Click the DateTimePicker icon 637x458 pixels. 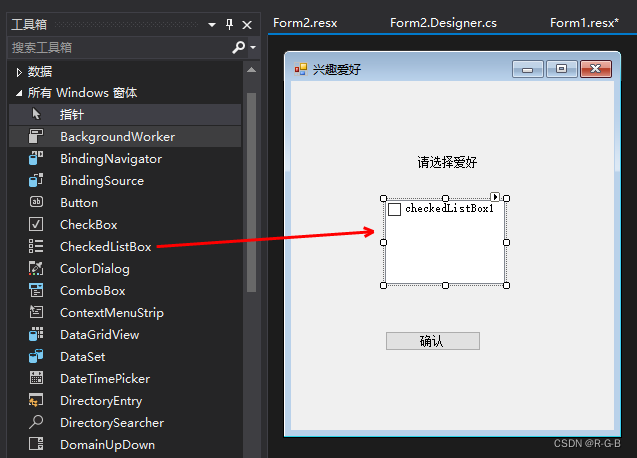(x=36, y=378)
